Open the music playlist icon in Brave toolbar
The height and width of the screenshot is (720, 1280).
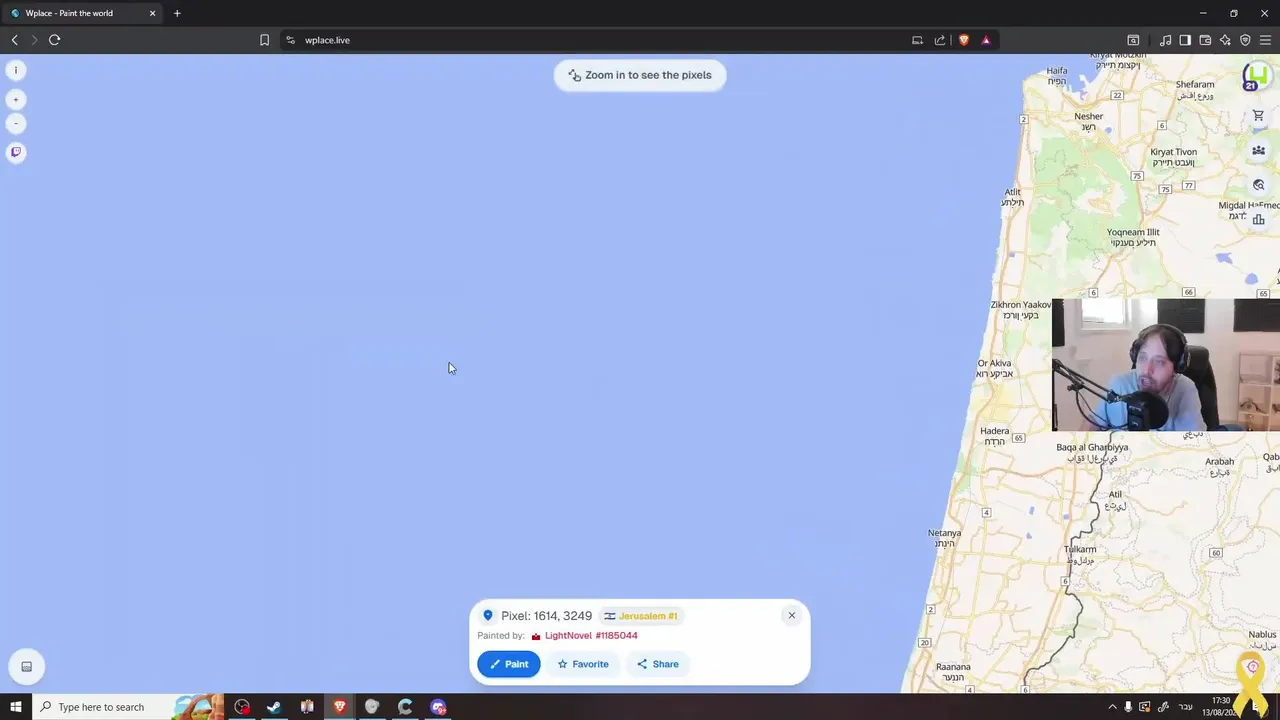click(x=1165, y=40)
